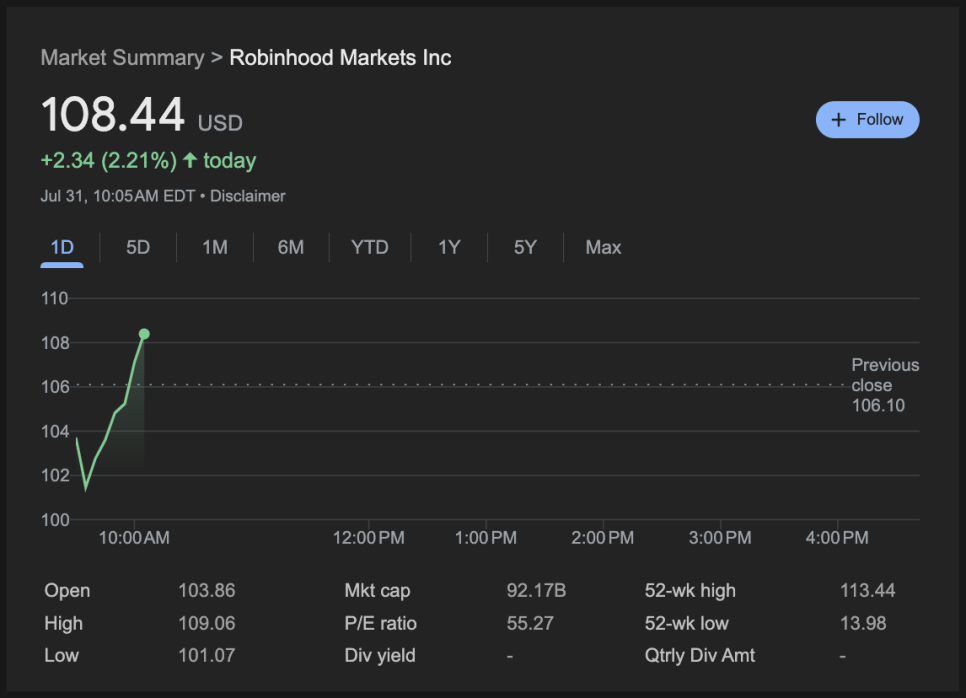Viewport: 966px width, 698px height.
Task: Click the 12:00 PM time axis label
Action: click(368, 538)
